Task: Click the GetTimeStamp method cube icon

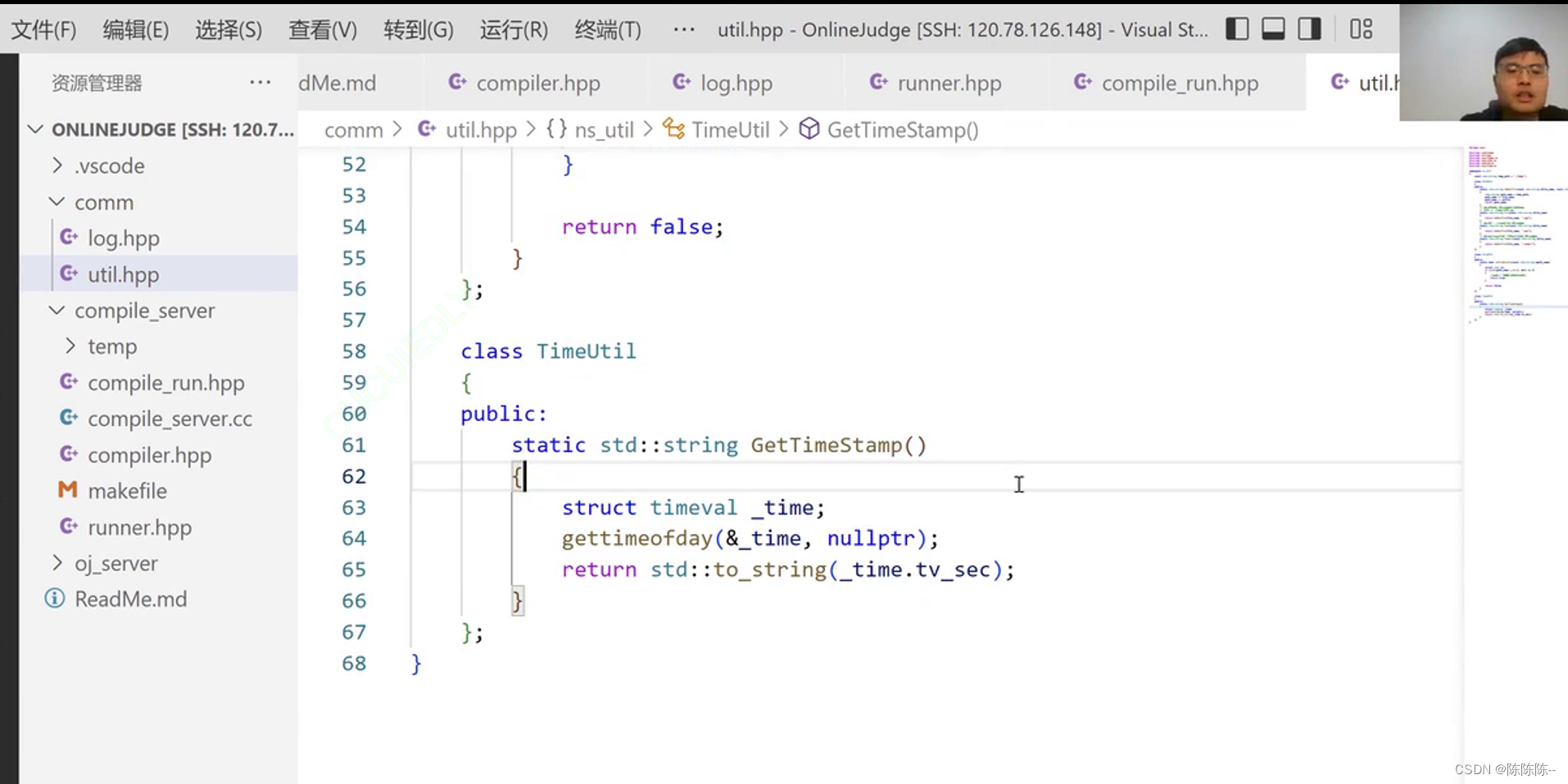Action: click(809, 129)
